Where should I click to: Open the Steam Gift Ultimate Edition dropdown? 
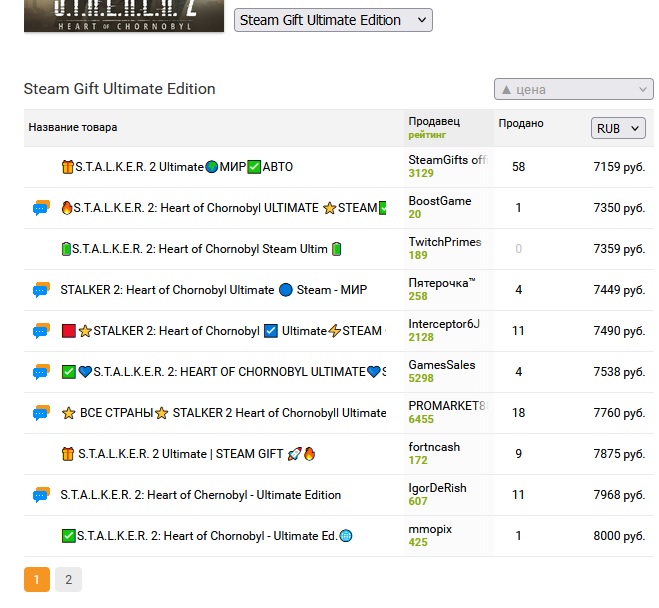[x=333, y=20]
